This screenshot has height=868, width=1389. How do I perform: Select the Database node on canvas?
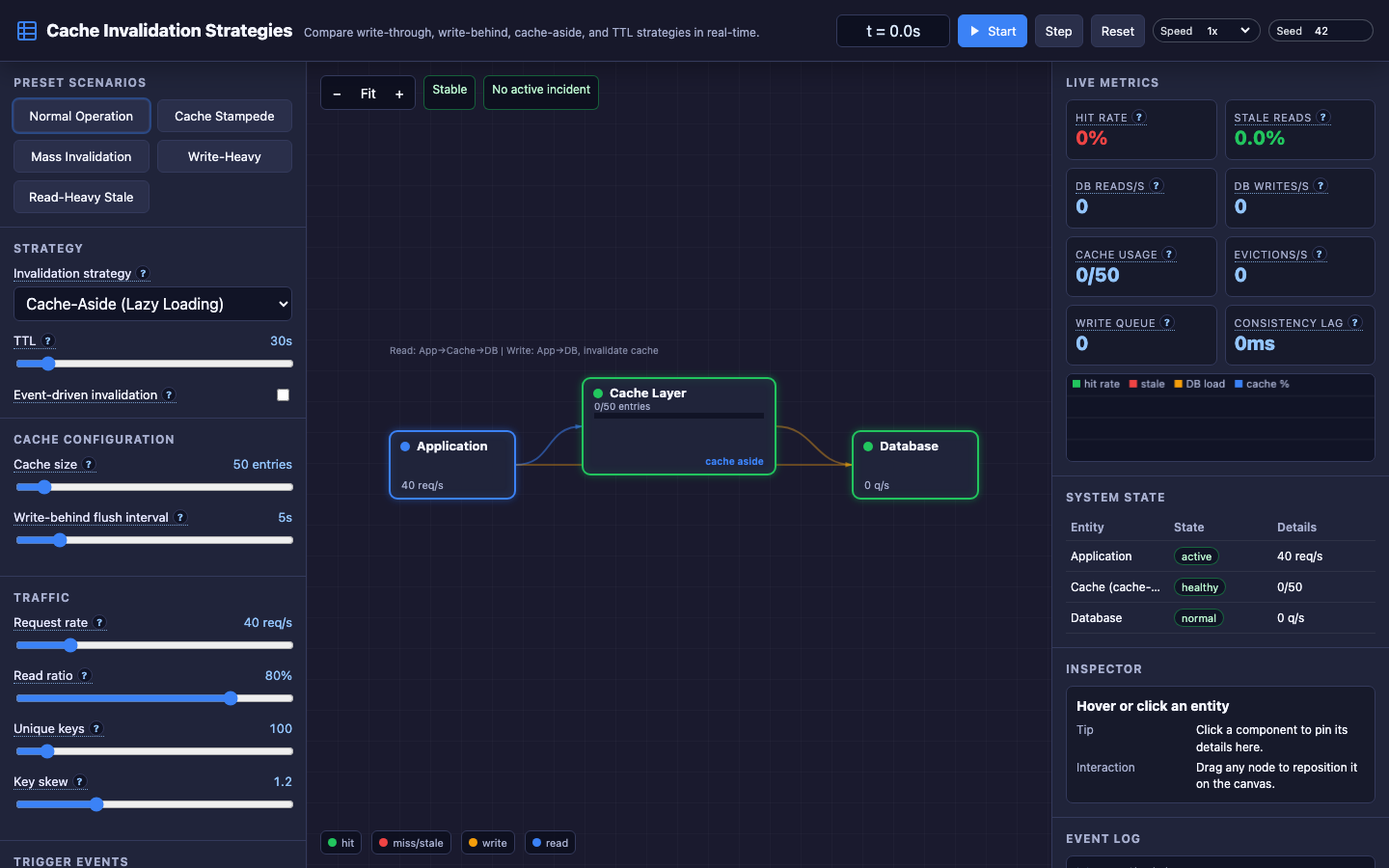[915, 465]
